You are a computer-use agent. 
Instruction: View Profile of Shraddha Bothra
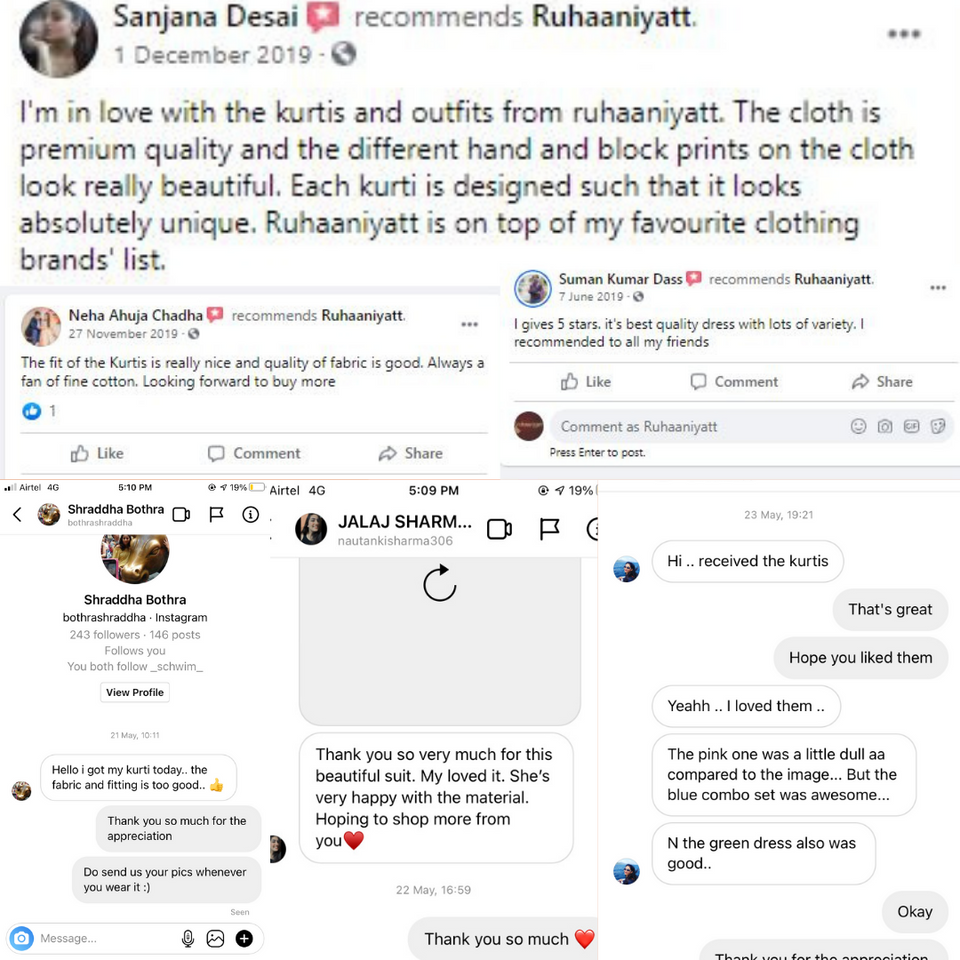pos(135,692)
